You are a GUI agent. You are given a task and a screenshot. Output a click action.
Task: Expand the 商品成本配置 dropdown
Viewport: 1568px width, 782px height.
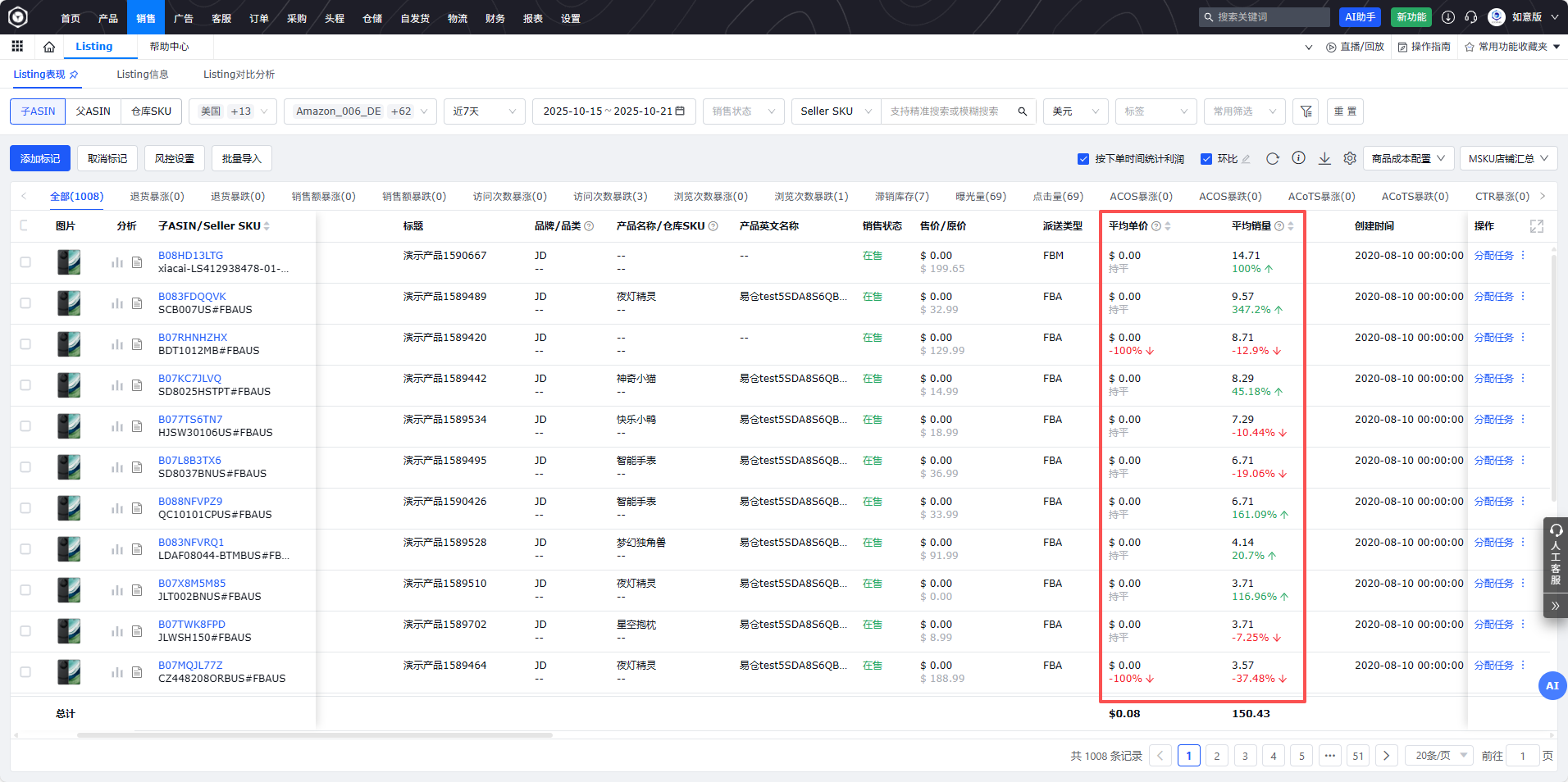point(1408,159)
